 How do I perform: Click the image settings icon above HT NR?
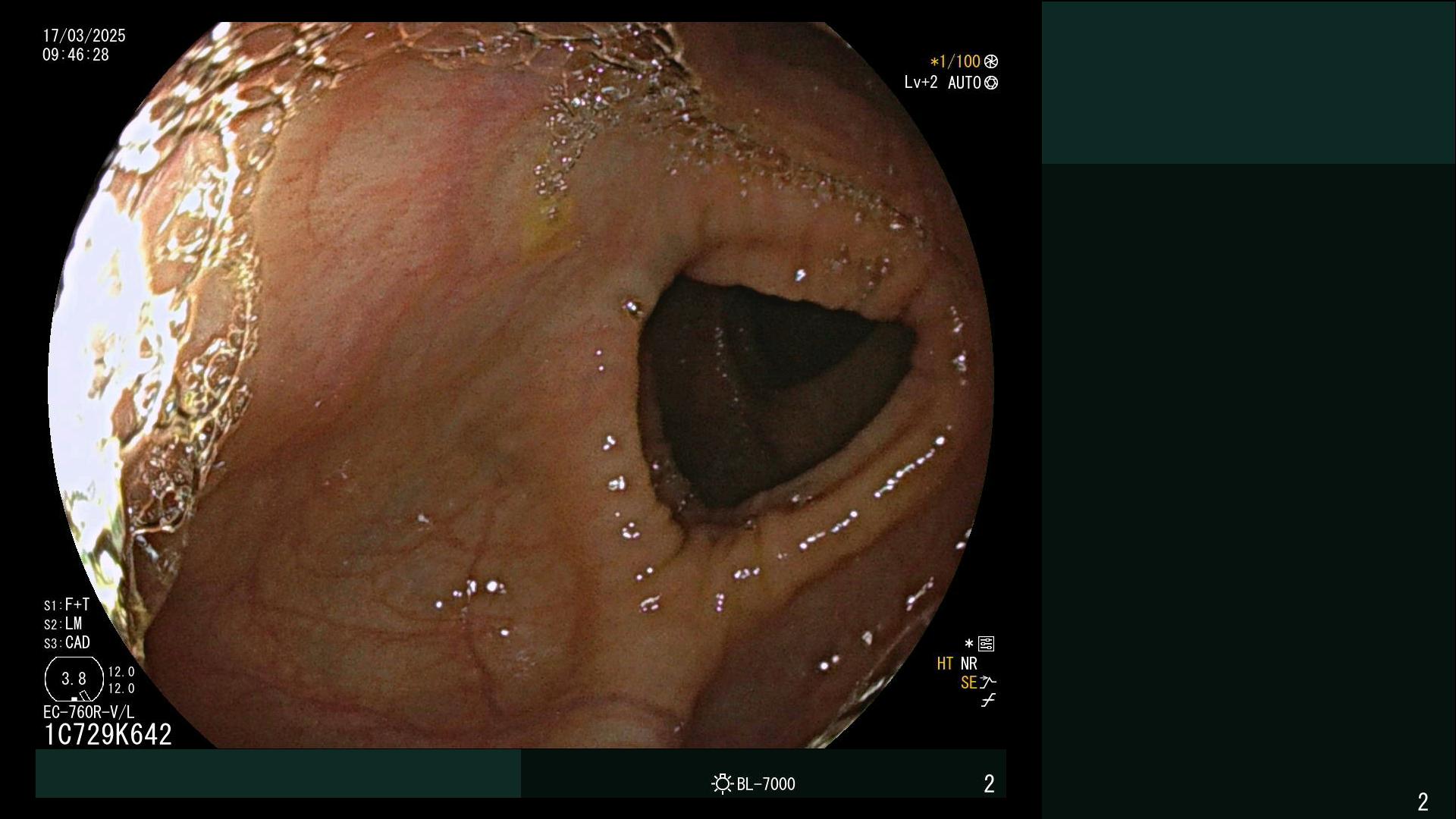(986, 644)
